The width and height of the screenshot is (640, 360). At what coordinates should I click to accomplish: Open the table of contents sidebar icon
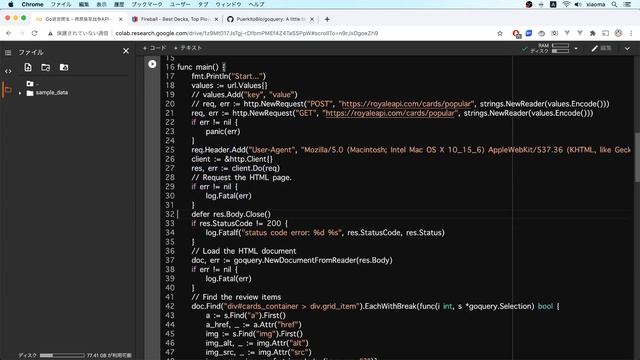(8, 53)
